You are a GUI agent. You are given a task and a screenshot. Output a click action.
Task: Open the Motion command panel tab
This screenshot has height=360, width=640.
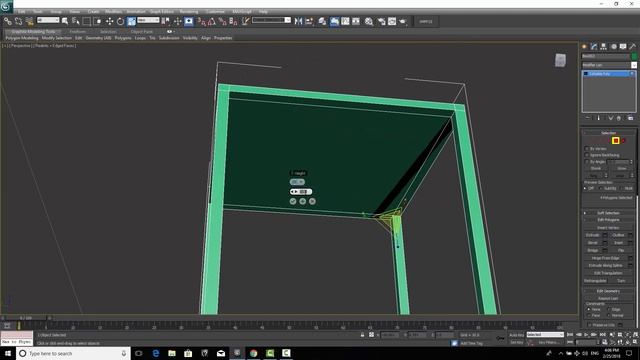[613, 47]
